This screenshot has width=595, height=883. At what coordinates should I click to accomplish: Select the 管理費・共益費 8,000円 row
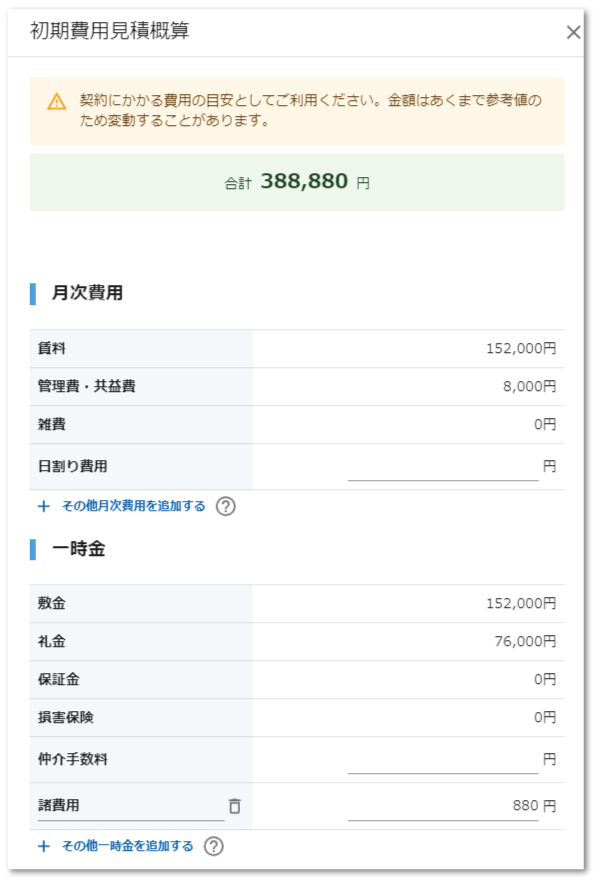(297, 386)
